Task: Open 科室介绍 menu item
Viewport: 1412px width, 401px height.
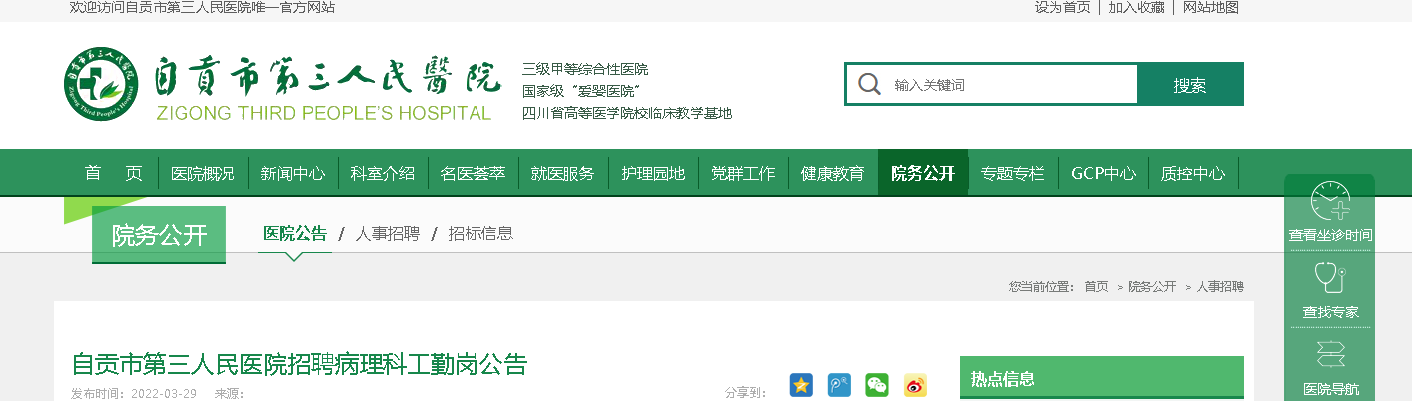Action: click(x=383, y=173)
